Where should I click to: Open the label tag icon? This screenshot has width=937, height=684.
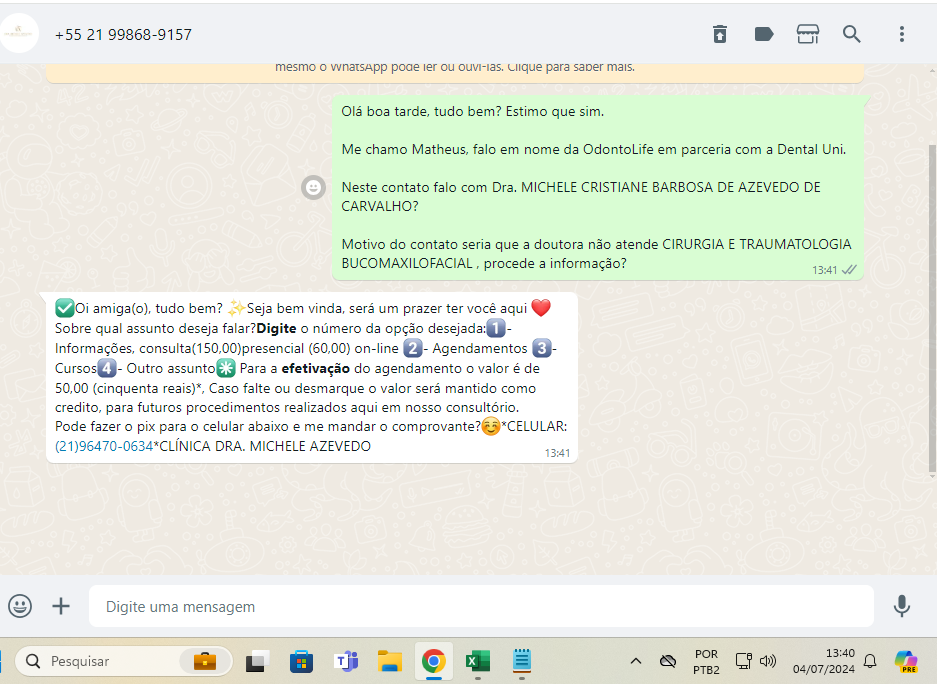[764, 34]
